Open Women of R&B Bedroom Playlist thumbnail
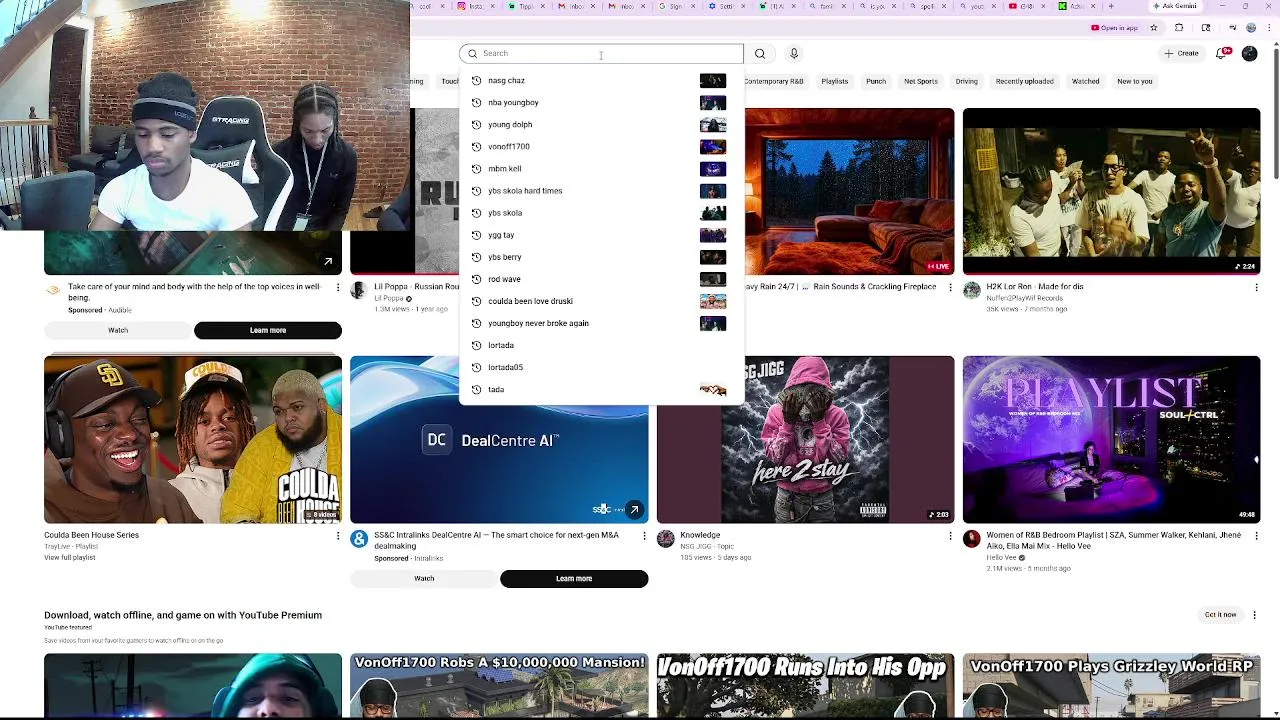This screenshot has height=720, width=1280. 1111,439
